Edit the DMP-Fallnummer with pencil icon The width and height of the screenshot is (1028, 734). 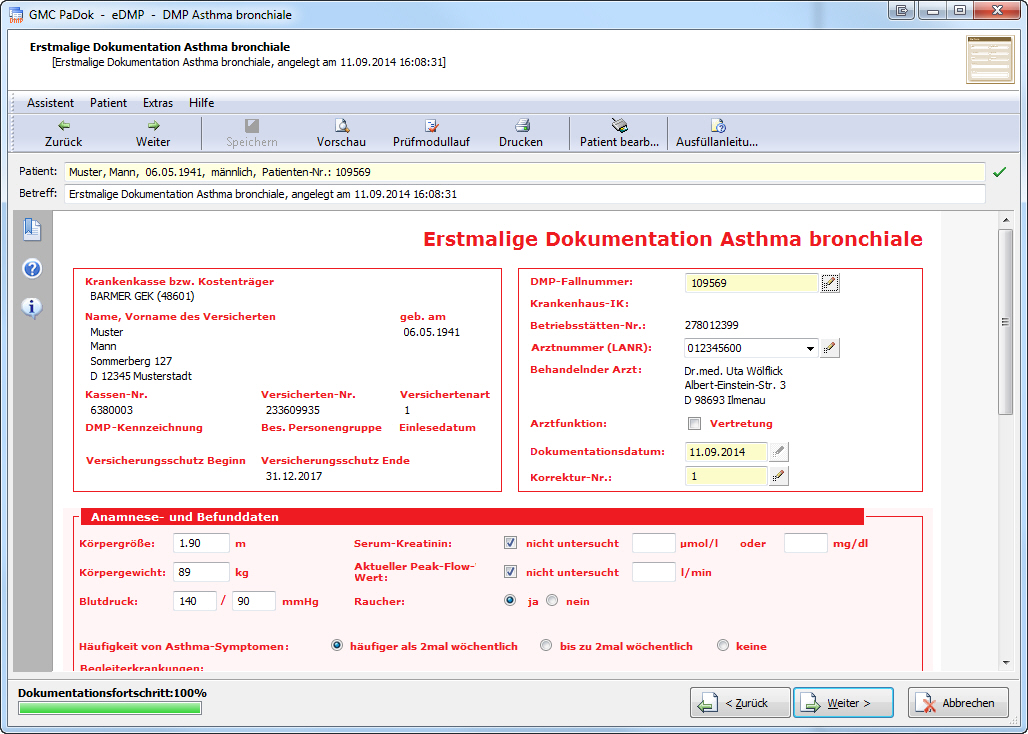830,283
